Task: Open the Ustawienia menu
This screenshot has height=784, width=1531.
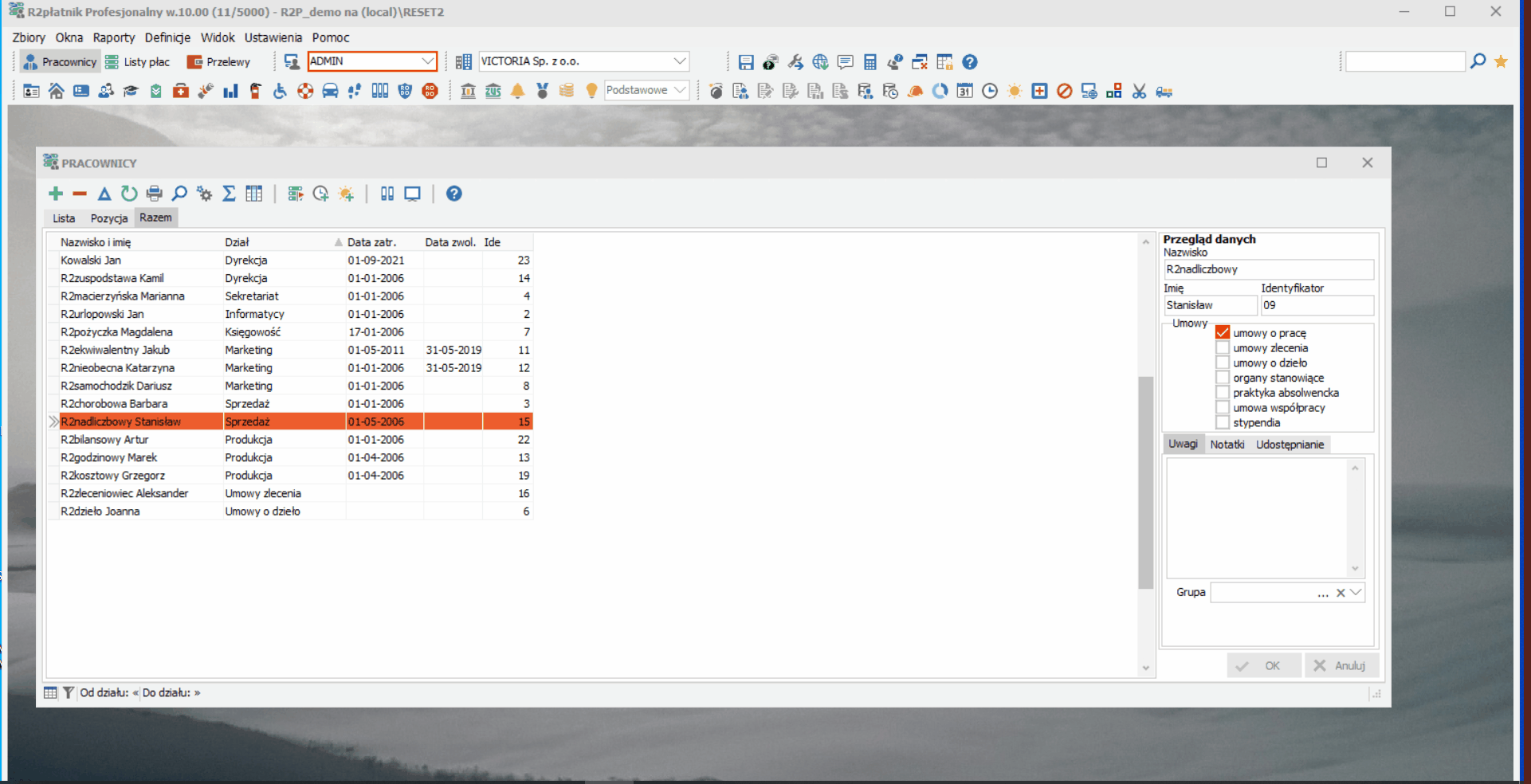Action: 273,37
